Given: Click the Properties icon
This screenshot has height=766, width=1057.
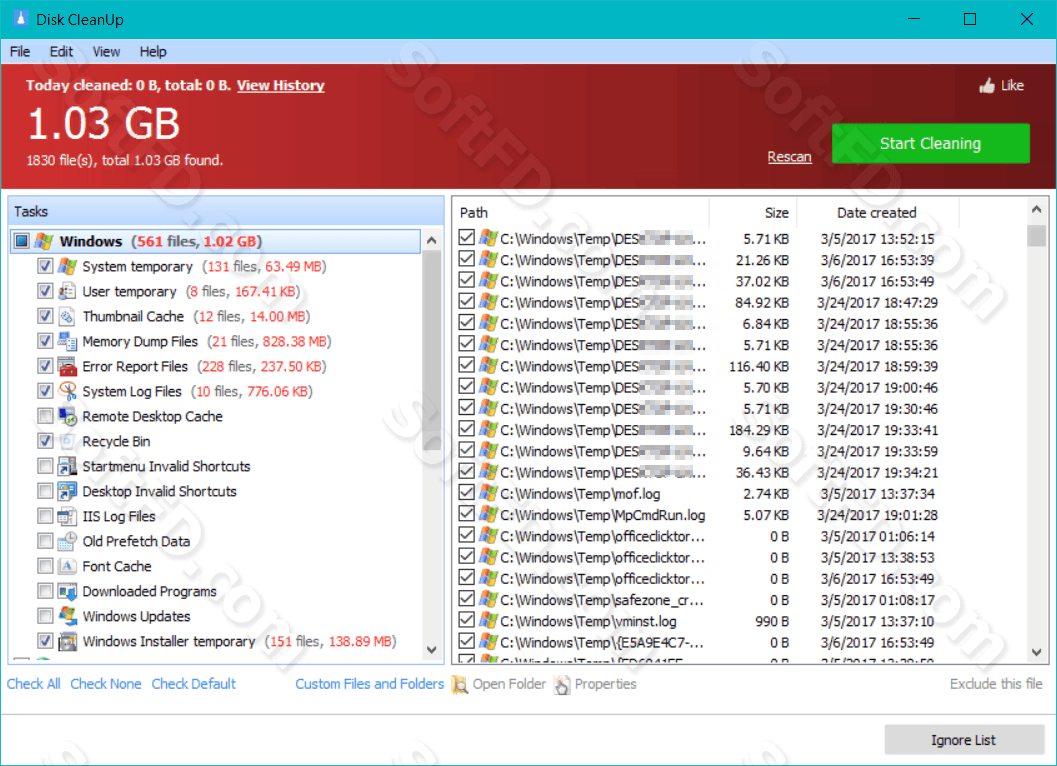Looking at the screenshot, I should (x=562, y=684).
